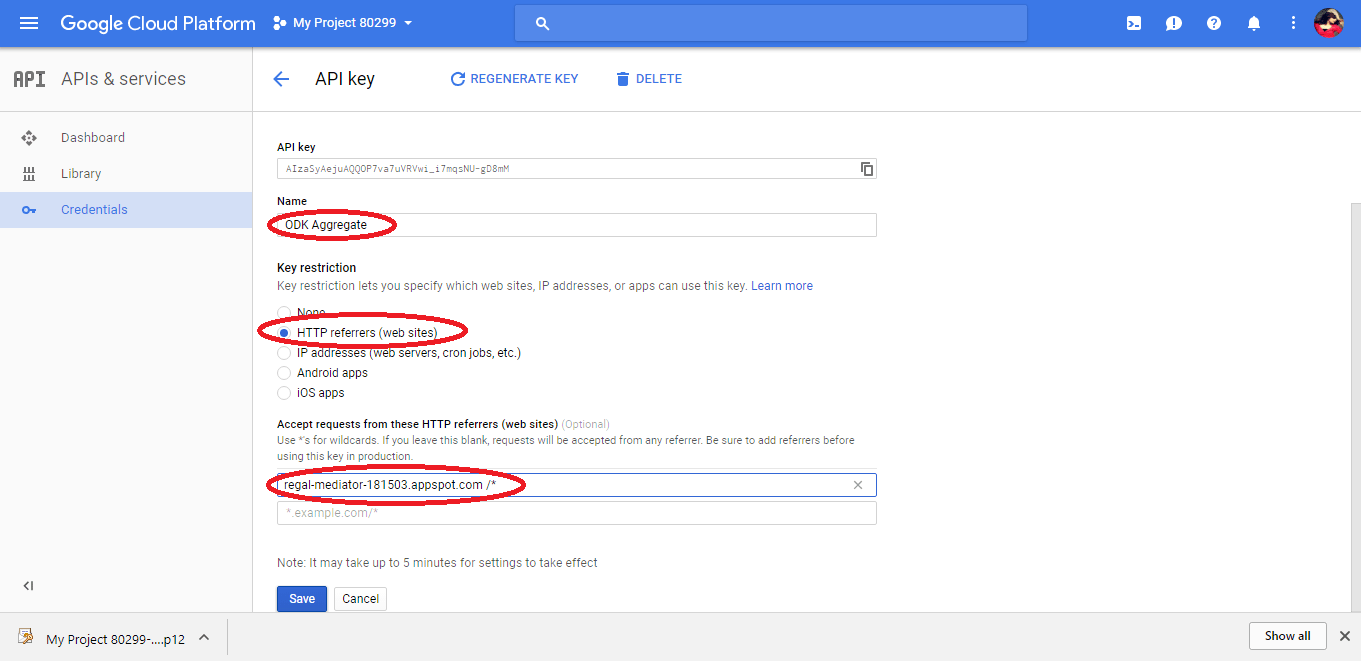
Task: Open the help question mark icon
Action: click(1214, 23)
